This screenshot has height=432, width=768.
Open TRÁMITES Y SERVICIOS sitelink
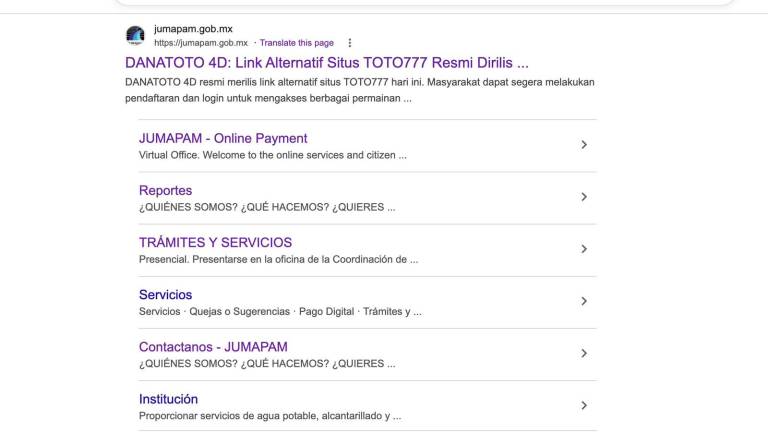(x=215, y=242)
